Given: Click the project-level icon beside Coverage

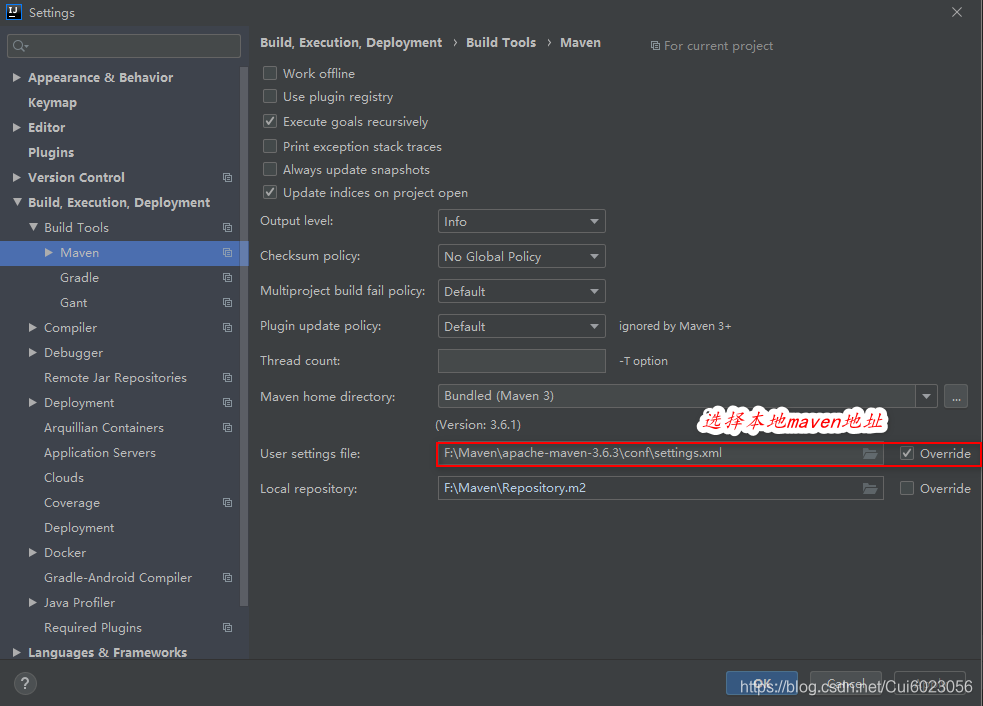Looking at the screenshot, I should click(x=228, y=503).
